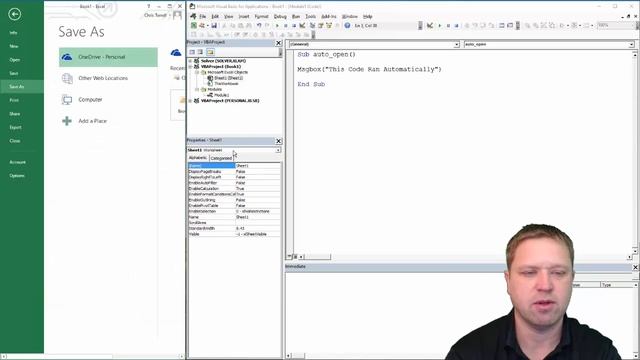Click the Undo icon in VBA toolbar

pos(259,25)
